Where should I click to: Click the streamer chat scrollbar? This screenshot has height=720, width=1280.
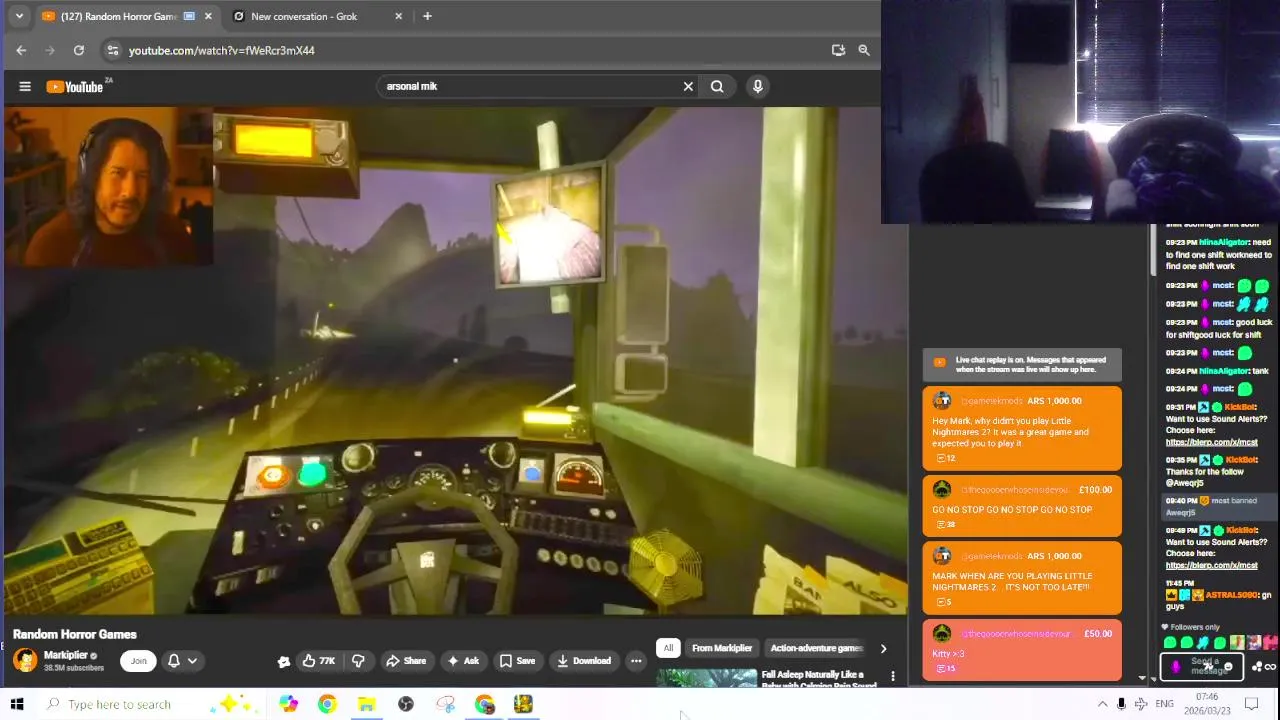pos(1154,250)
